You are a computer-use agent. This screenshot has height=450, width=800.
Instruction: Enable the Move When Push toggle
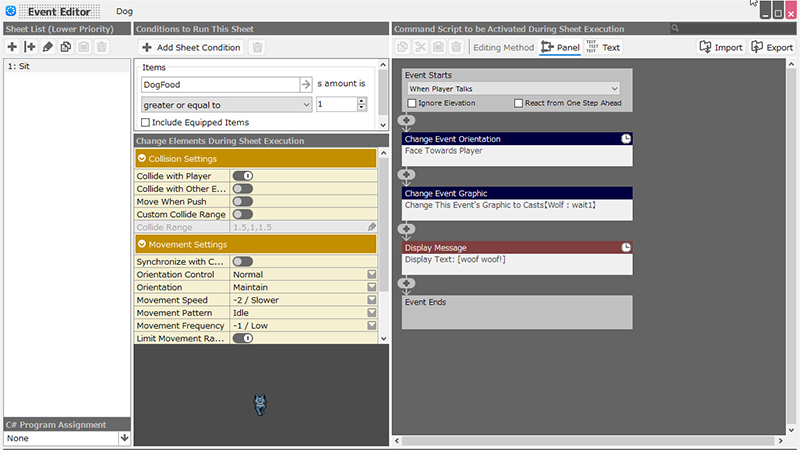pyautogui.click(x=242, y=201)
